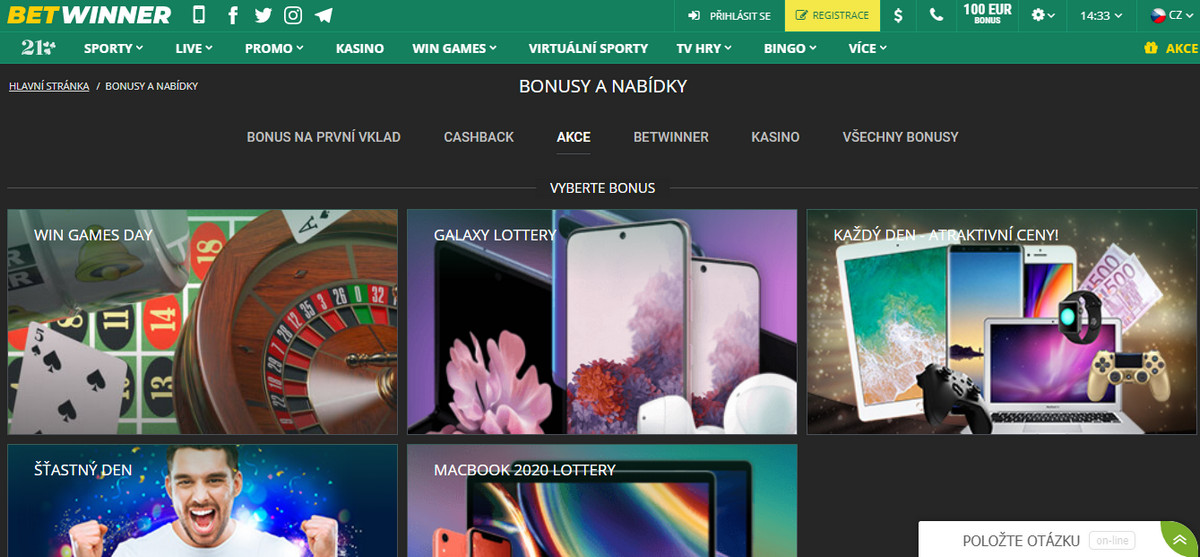Open the Šťastný den promo card
The height and width of the screenshot is (557, 1200).
pos(202,500)
